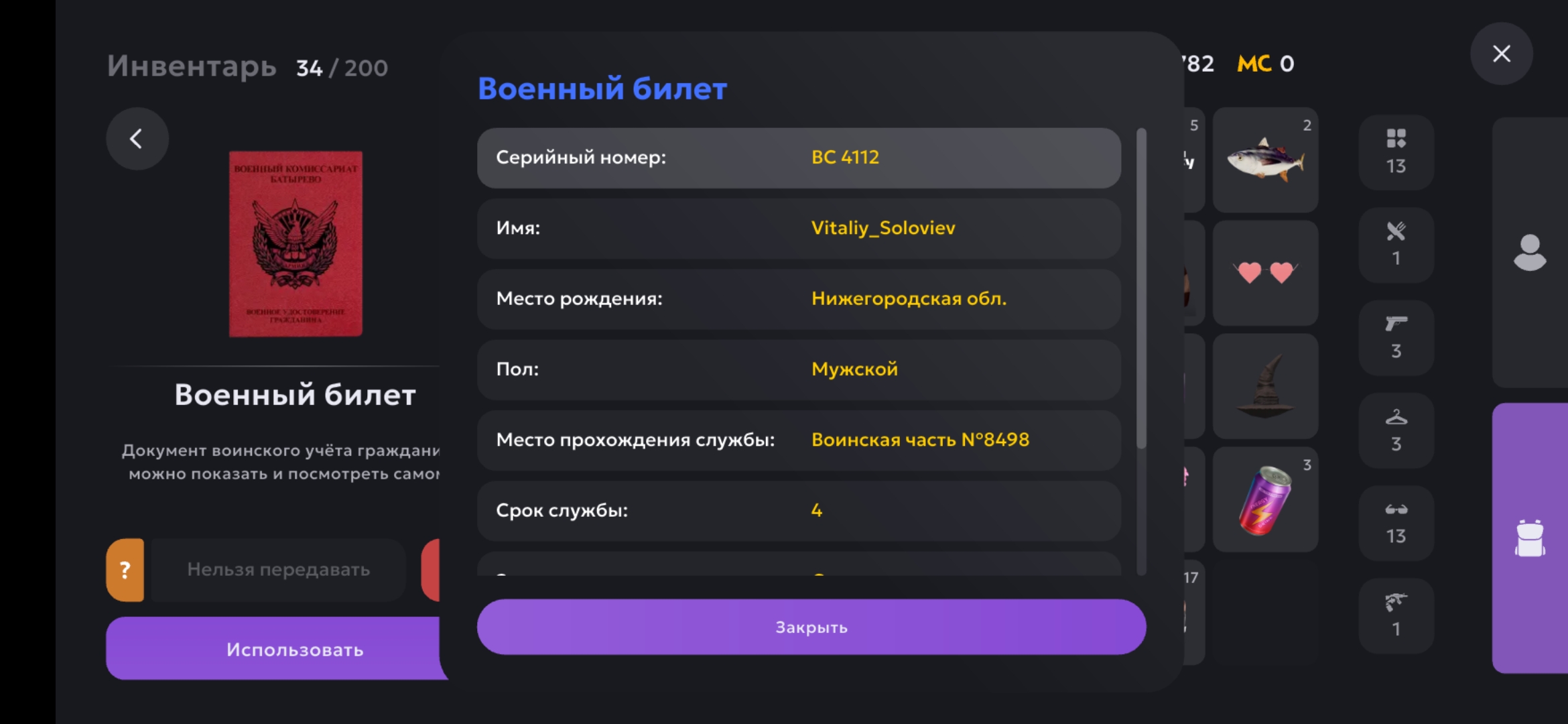
Task: Select the glasses accessories category
Action: [x=1396, y=523]
